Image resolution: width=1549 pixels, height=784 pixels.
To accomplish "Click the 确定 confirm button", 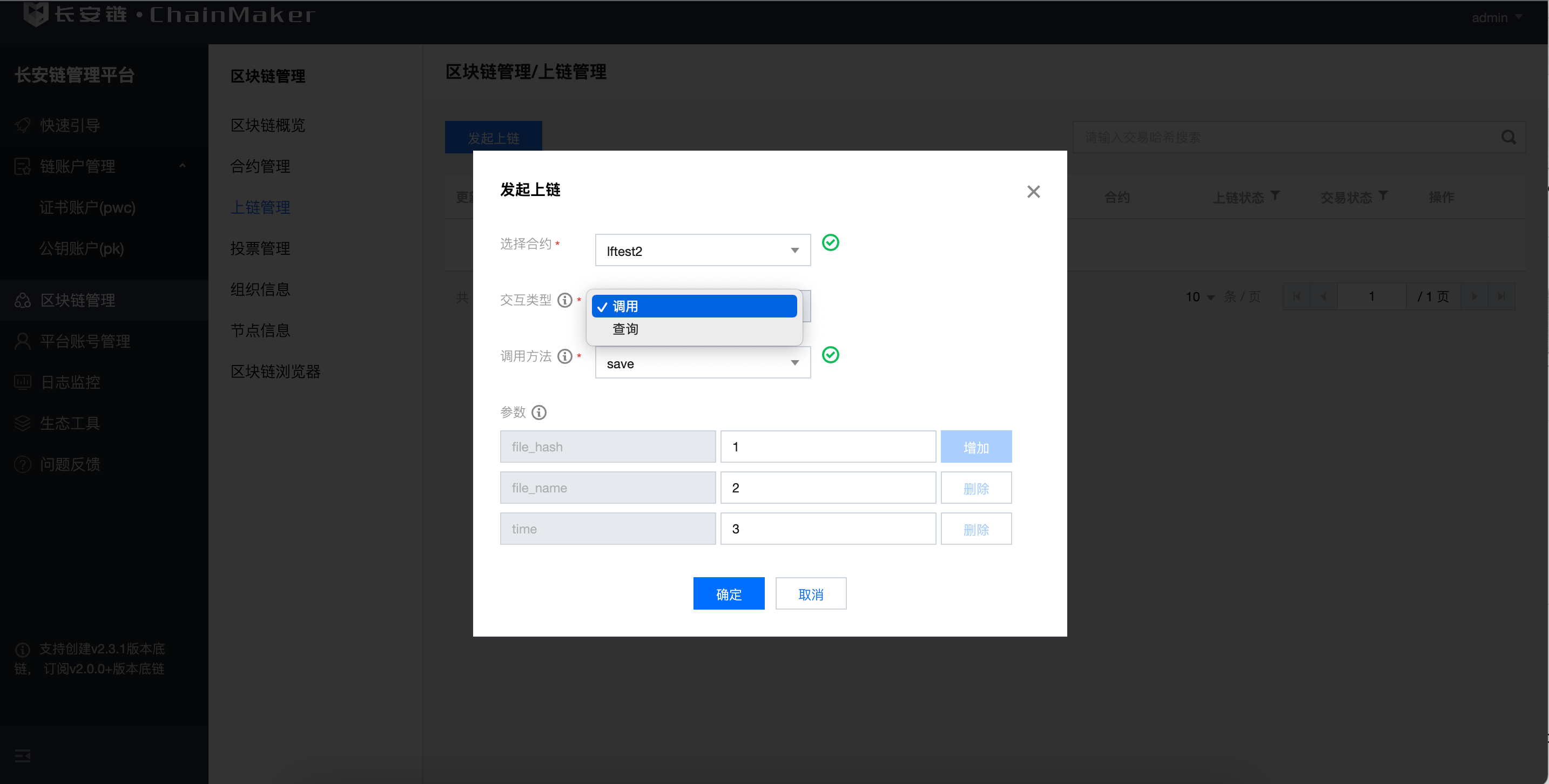I will (x=728, y=594).
